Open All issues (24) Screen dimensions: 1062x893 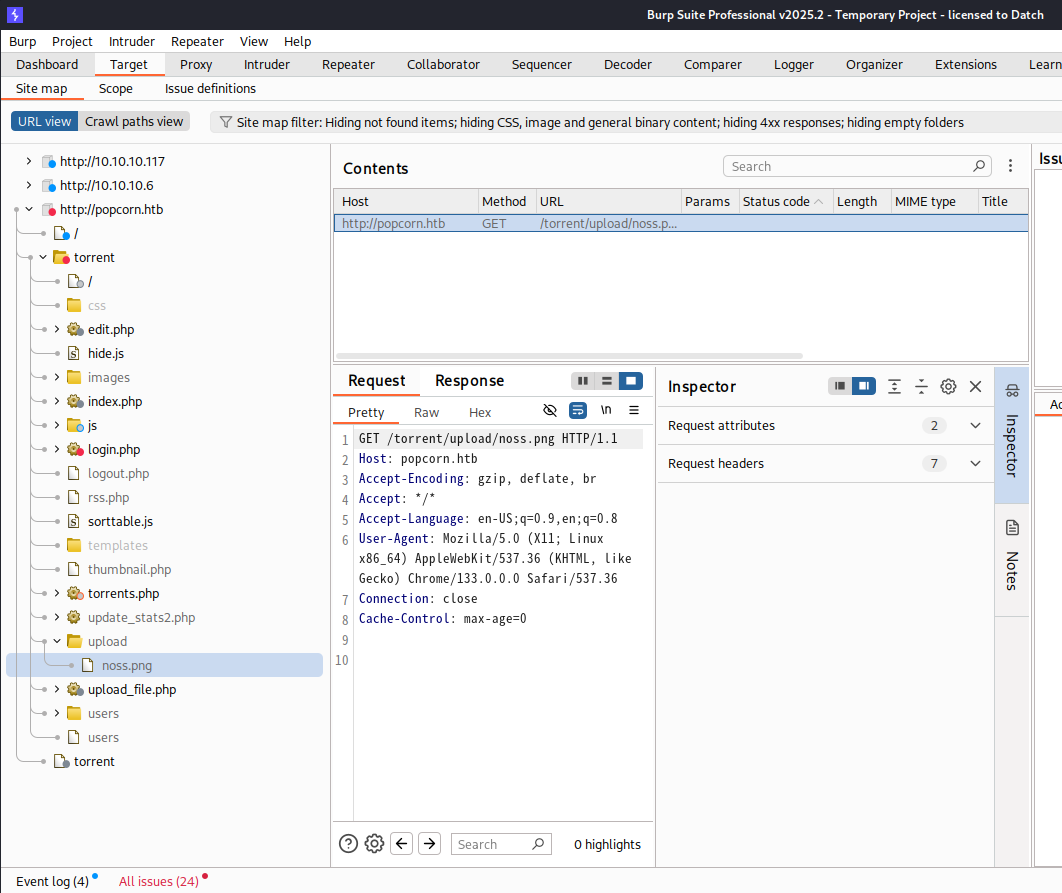(158, 881)
